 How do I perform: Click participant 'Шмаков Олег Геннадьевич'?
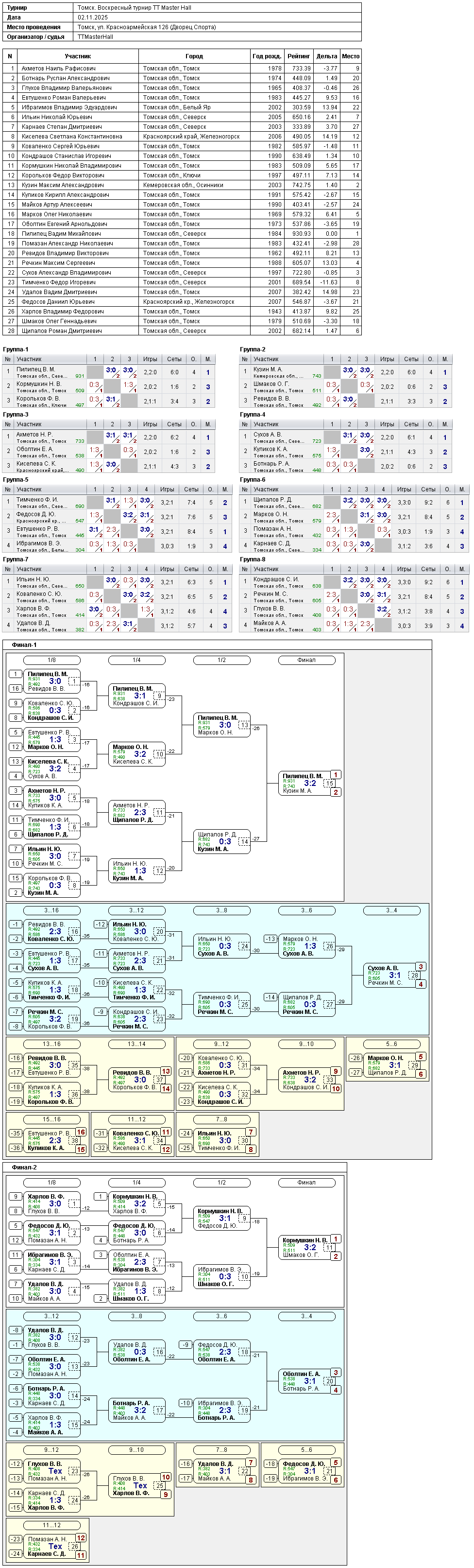pyautogui.click(x=59, y=322)
